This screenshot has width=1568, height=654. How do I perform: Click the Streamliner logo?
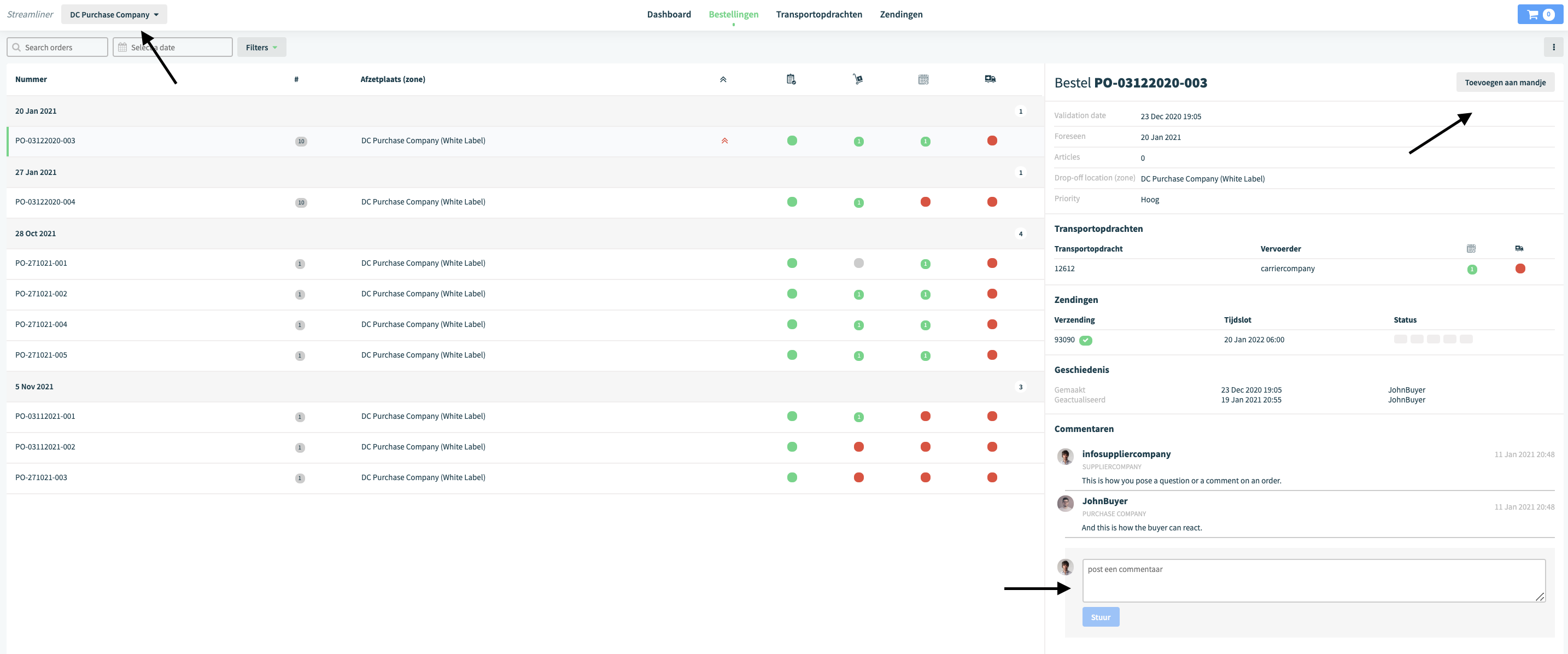pos(30,14)
